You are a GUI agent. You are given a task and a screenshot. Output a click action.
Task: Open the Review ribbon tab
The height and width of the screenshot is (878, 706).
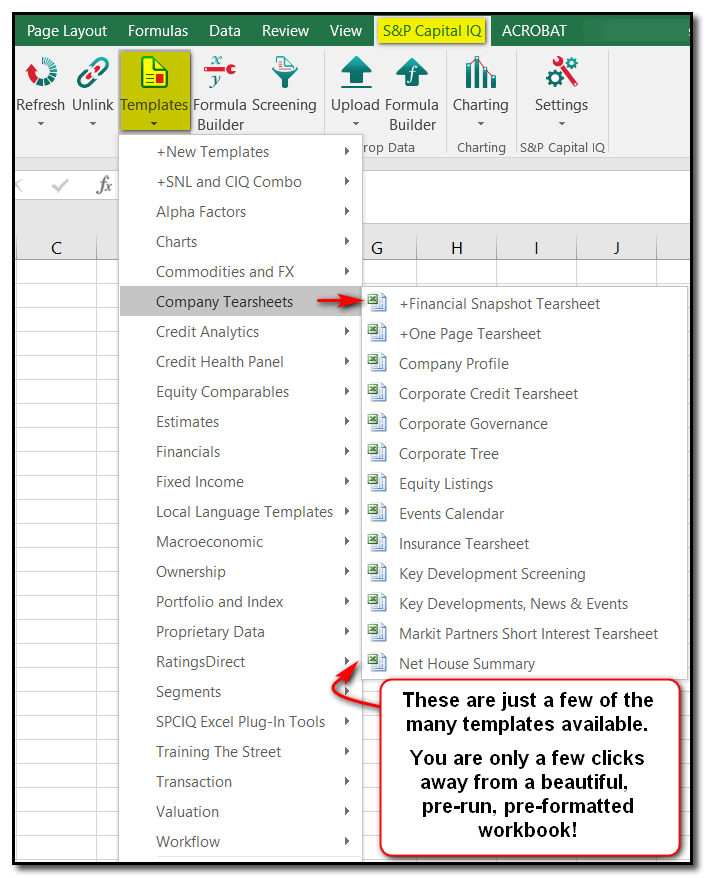[286, 31]
